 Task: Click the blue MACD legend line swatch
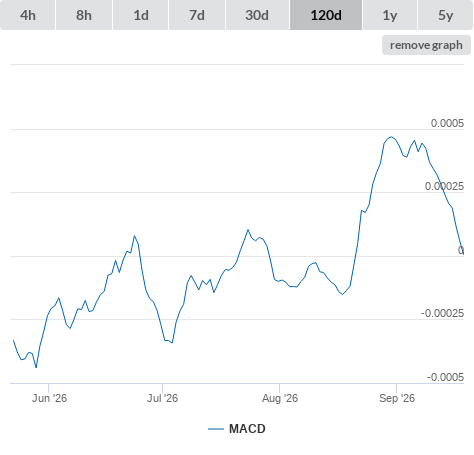point(216,429)
